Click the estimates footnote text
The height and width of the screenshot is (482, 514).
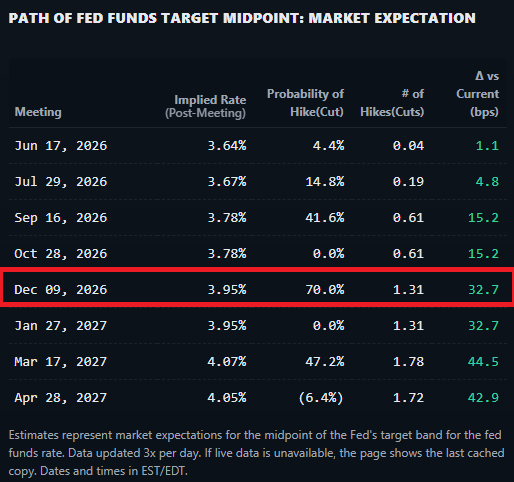pos(256,453)
